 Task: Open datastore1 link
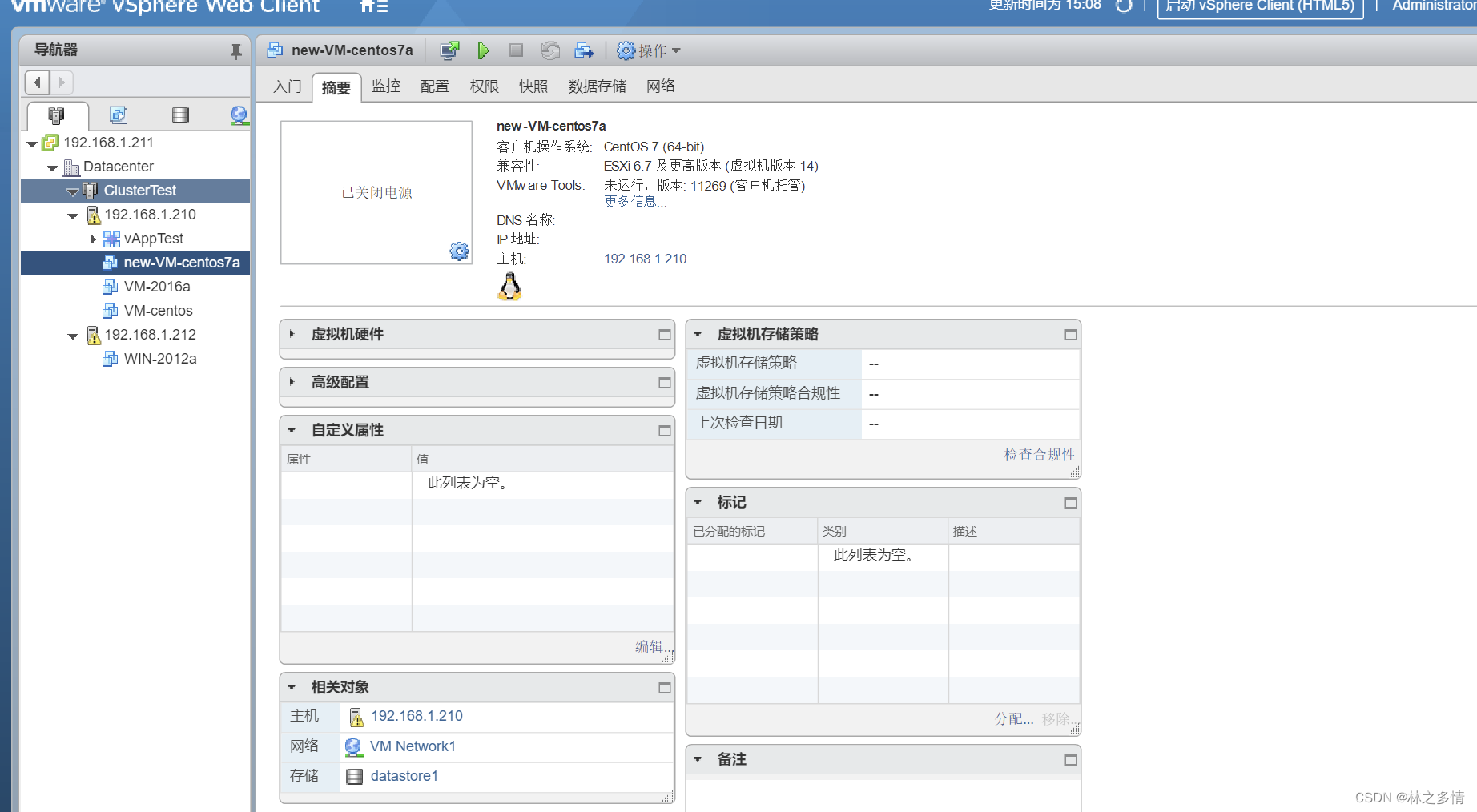pyautogui.click(x=404, y=776)
